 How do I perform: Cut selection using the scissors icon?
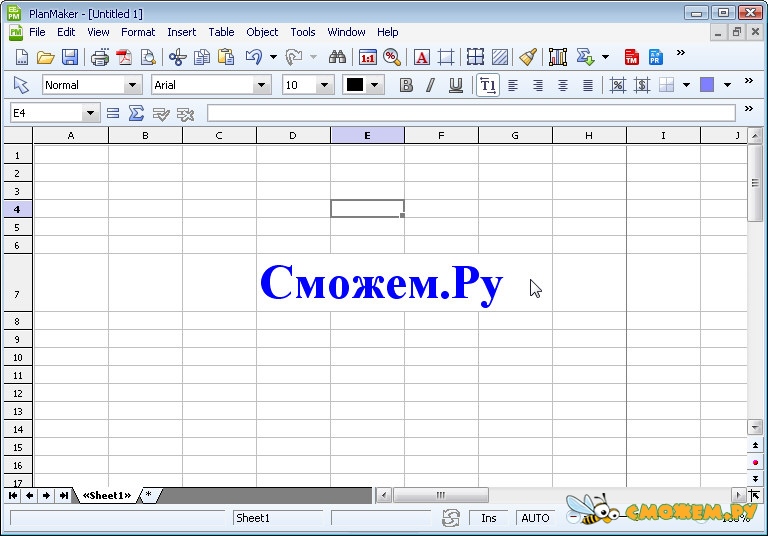(177, 57)
